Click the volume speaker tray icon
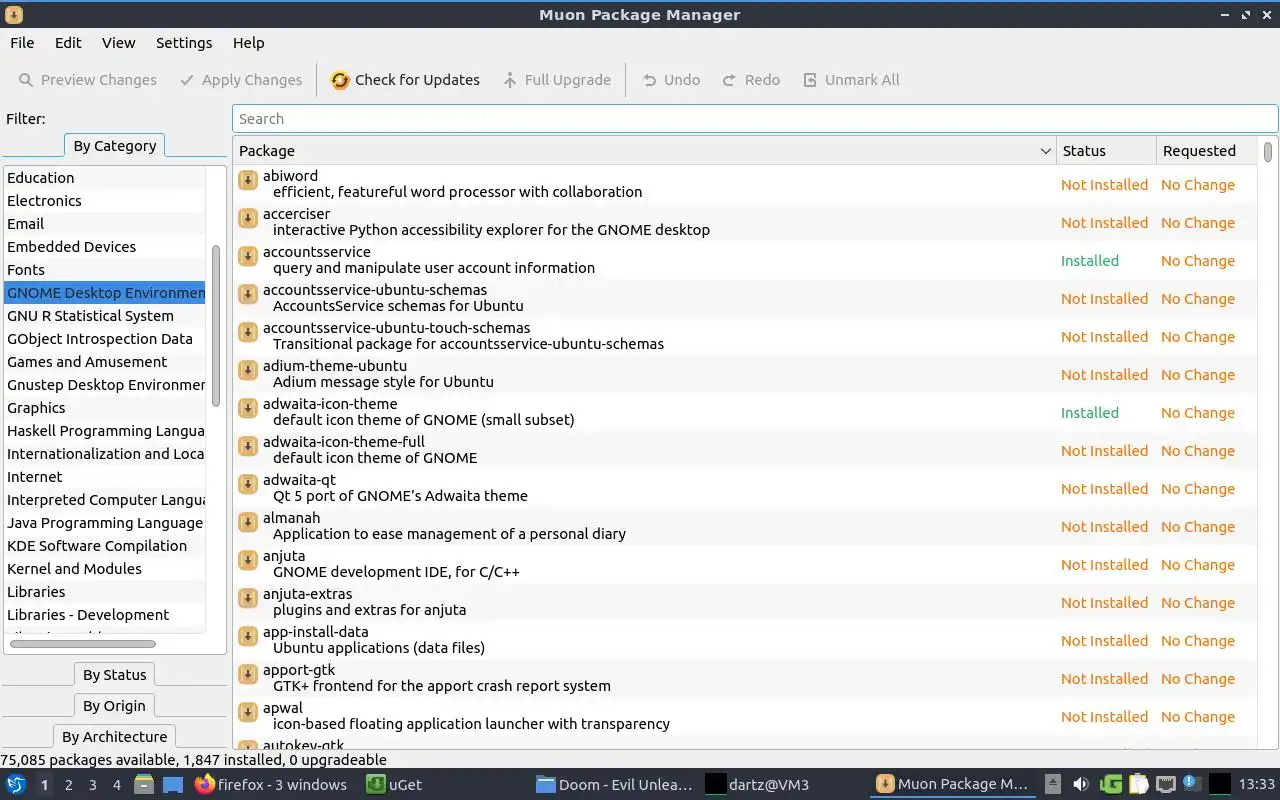Viewport: 1280px width, 800px height. [1081, 784]
